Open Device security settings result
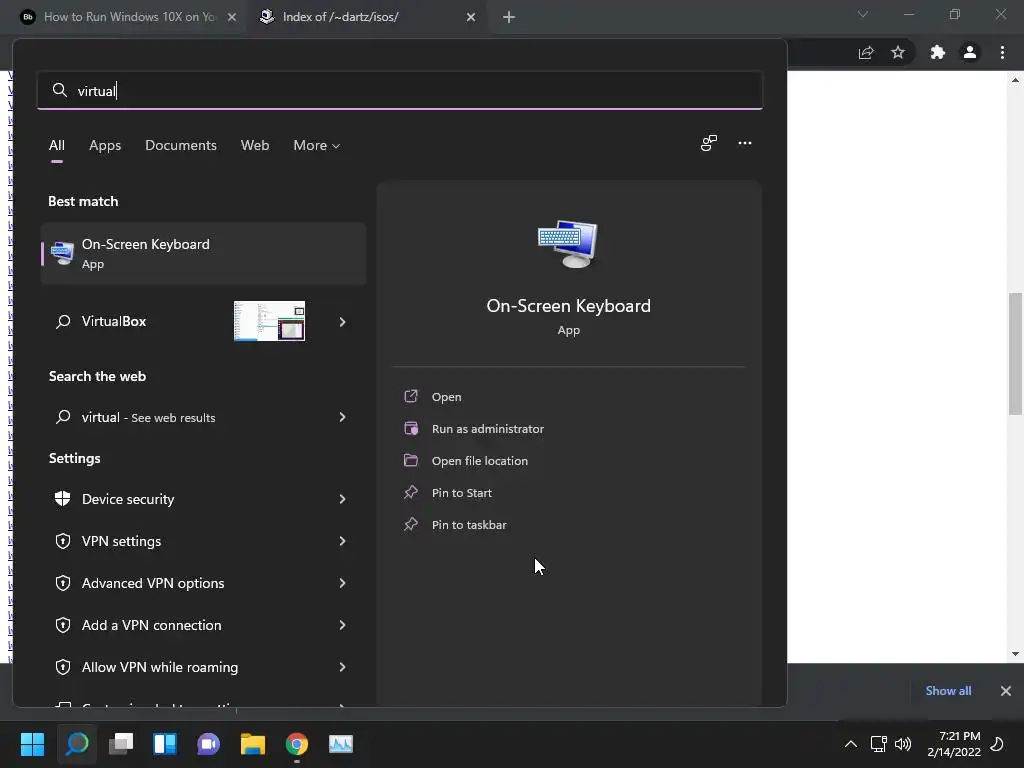1024x768 pixels. (203, 499)
